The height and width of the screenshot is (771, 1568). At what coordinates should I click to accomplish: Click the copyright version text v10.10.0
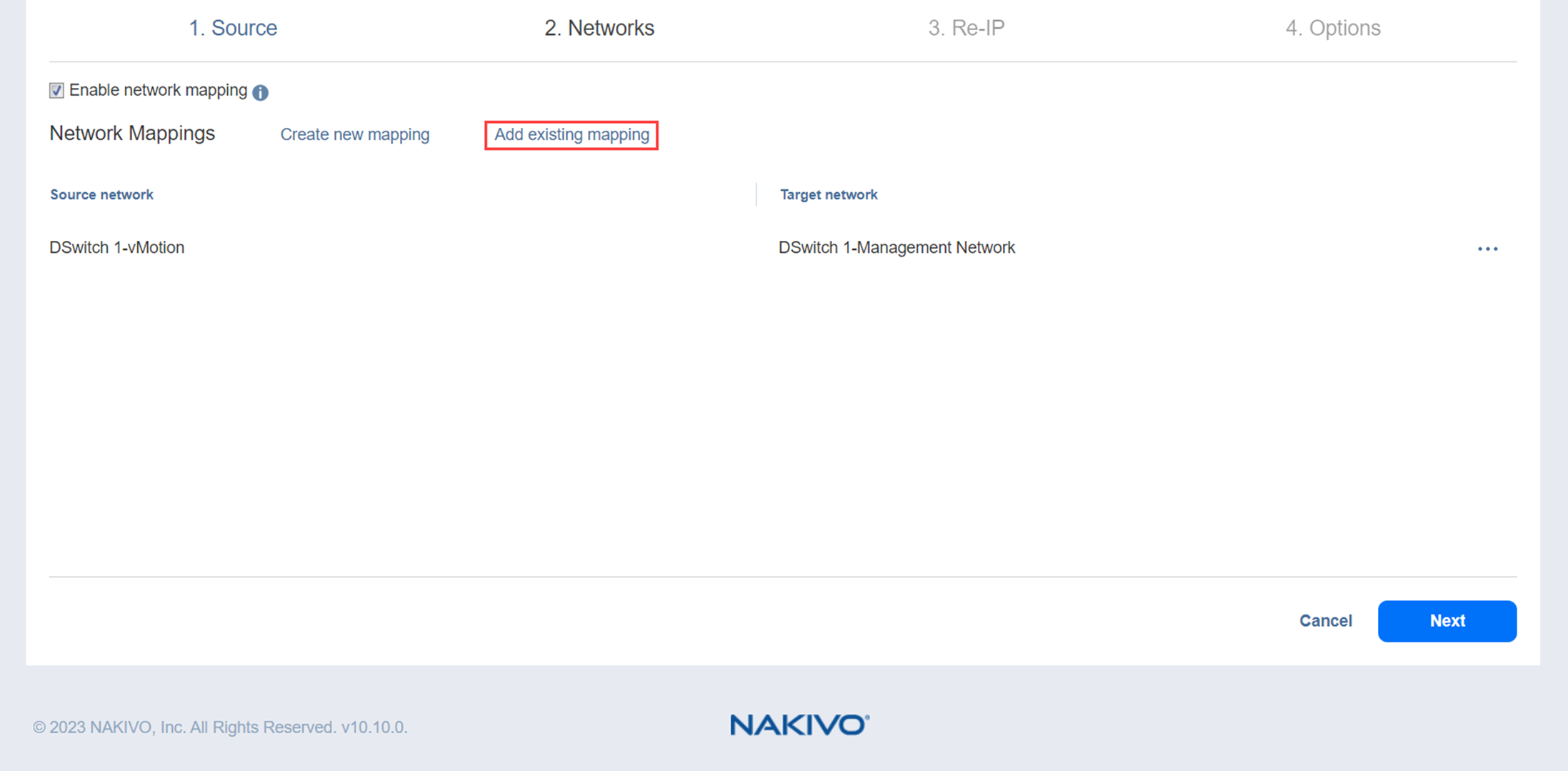pos(374,727)
